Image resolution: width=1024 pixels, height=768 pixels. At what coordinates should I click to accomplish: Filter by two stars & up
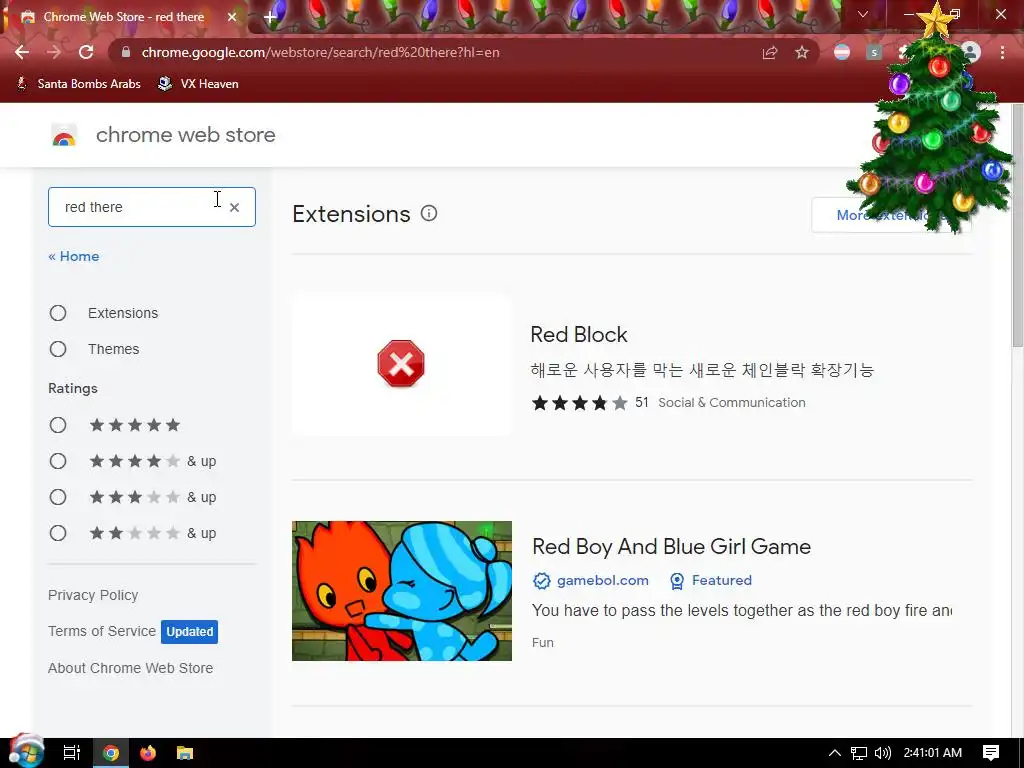(x=58, y=533)
